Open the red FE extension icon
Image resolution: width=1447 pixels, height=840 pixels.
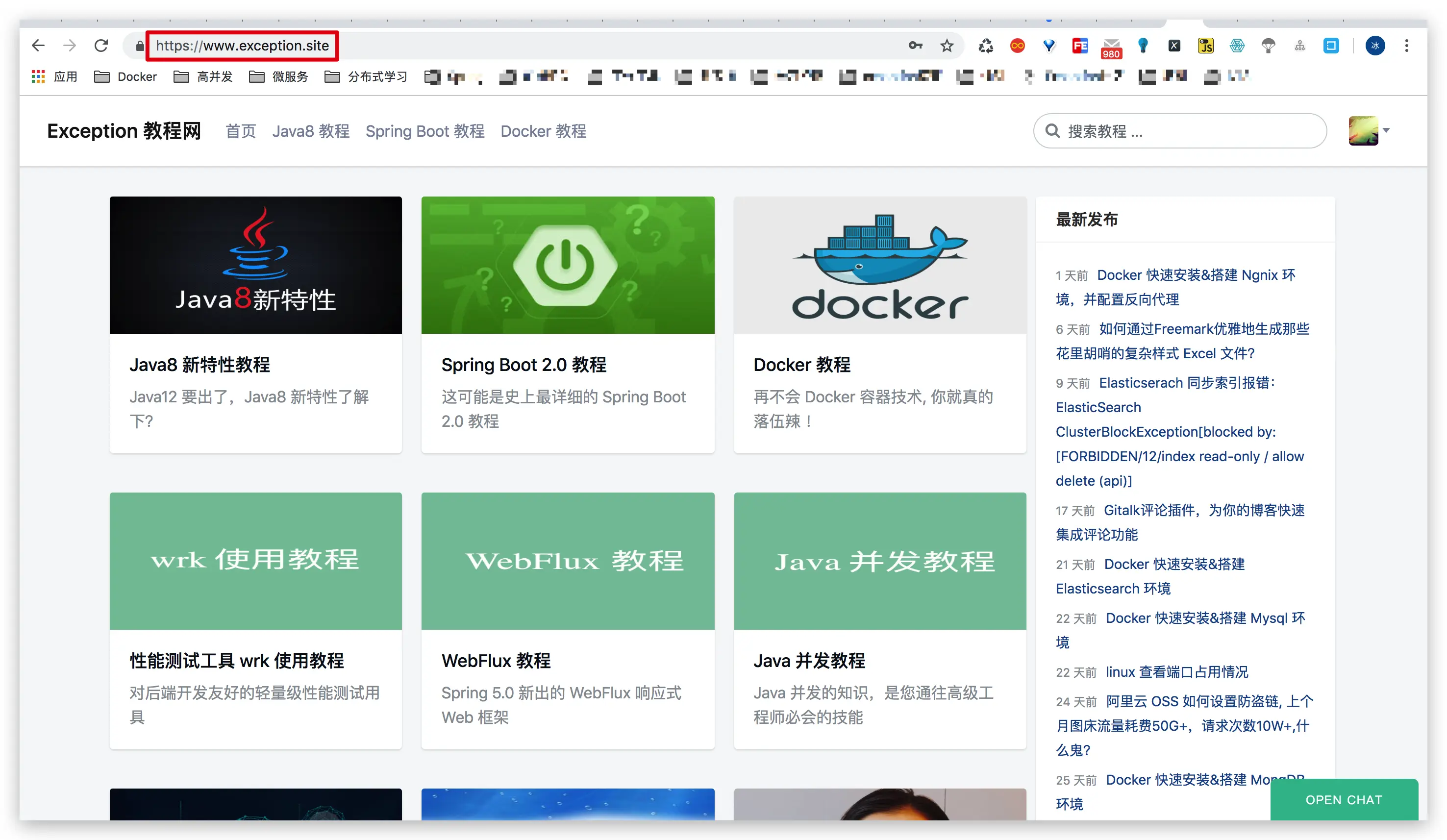1080,46
